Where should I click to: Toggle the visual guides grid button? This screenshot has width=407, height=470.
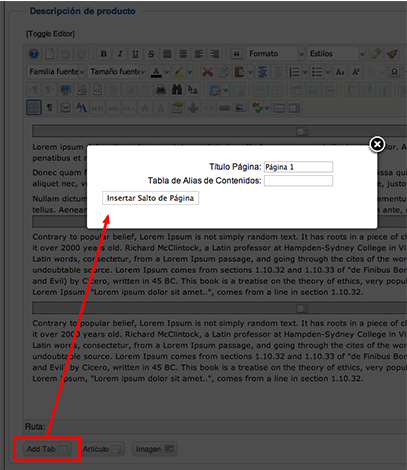[34, 108]
